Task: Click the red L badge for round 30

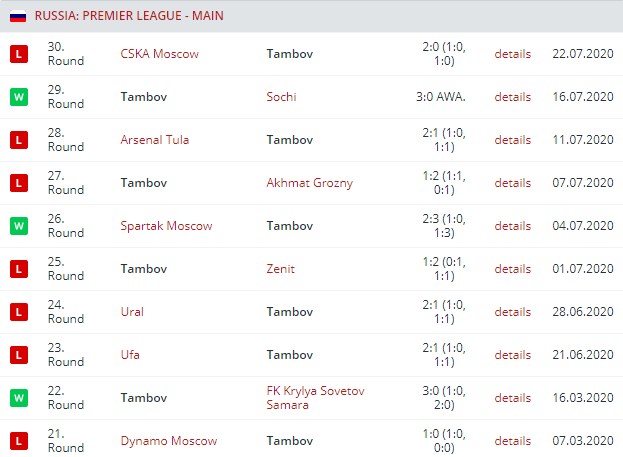Action: pyautogui.click(x=17, y=54)
